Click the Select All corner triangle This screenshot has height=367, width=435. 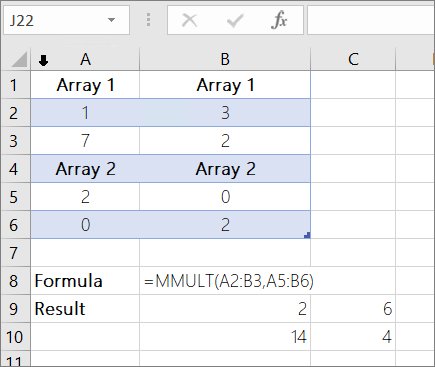19,60
